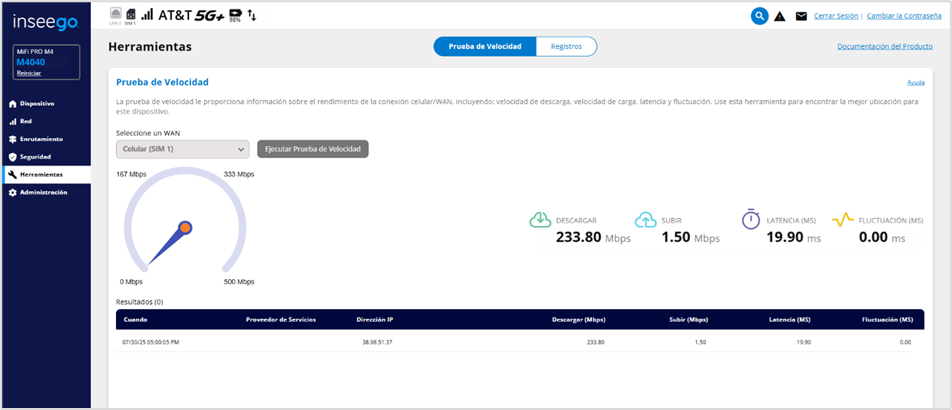This screenshot has height=410, width=952.
Task: Click the data transfer arrows icon
Action: (x=251, y=15)
